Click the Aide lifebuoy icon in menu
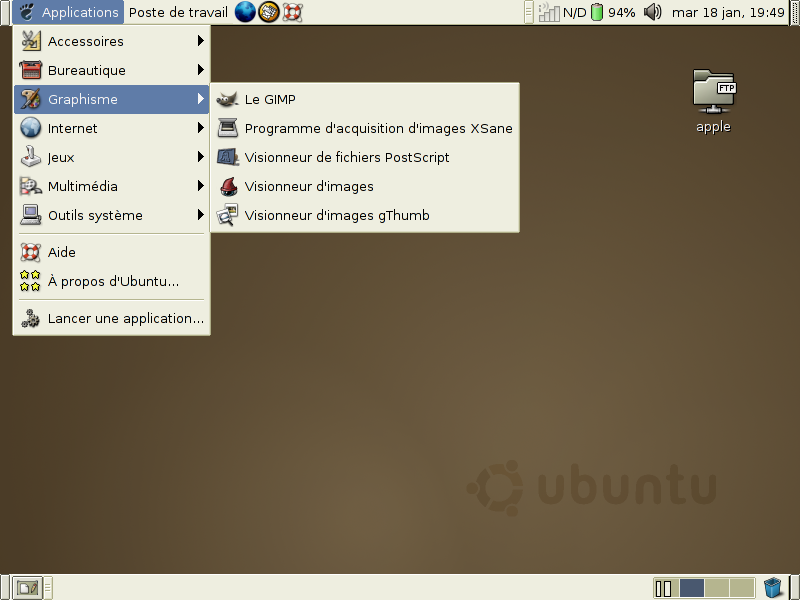This screenshot has height=600, width=800. (x=31, y=252)
